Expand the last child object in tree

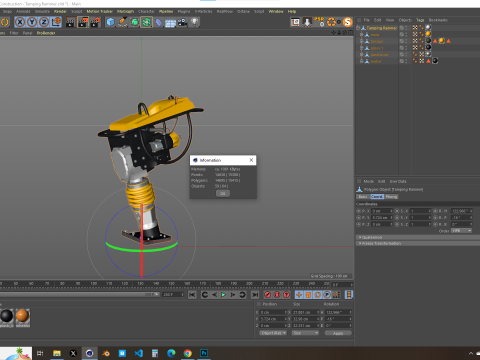coord(362,61)
